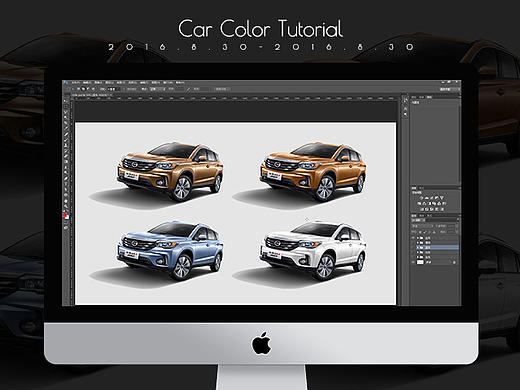Open the layer blend mode dropdown

tap(422, 226)
